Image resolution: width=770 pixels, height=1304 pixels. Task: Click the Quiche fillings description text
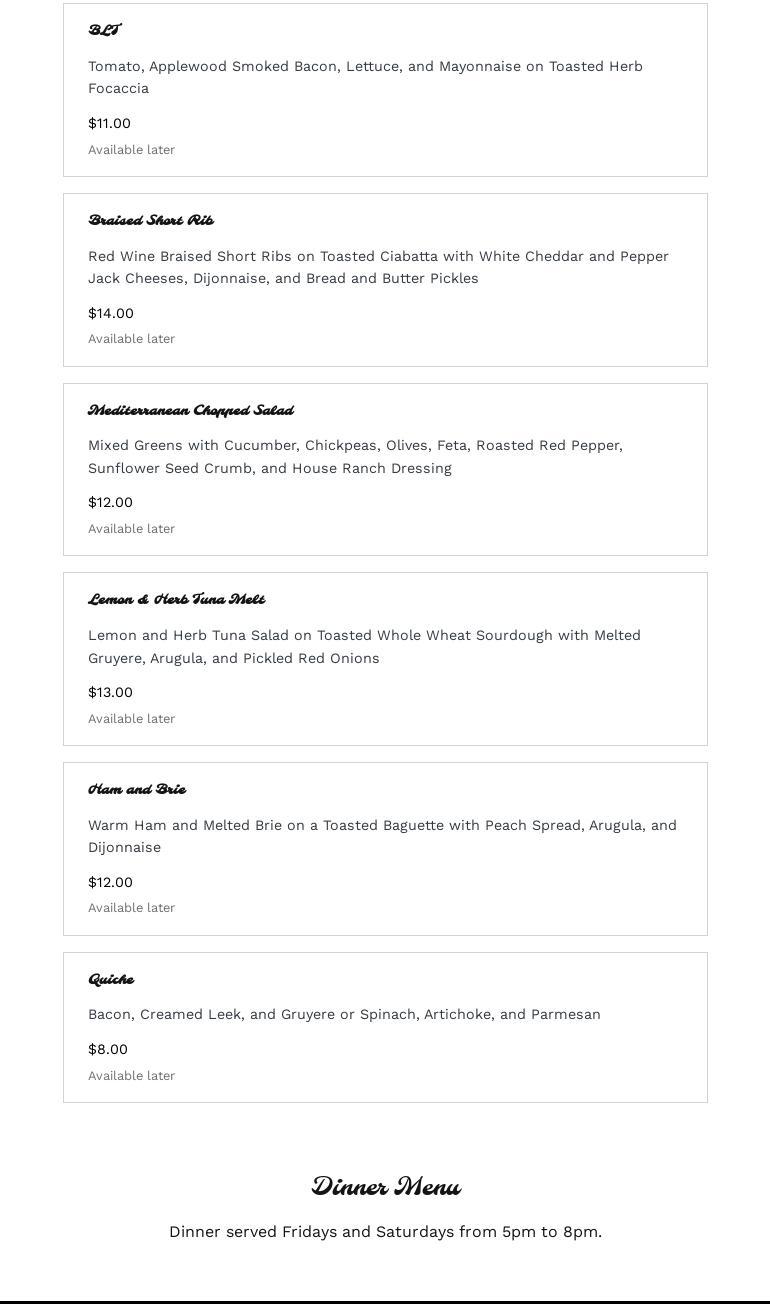coord(344,1014)
